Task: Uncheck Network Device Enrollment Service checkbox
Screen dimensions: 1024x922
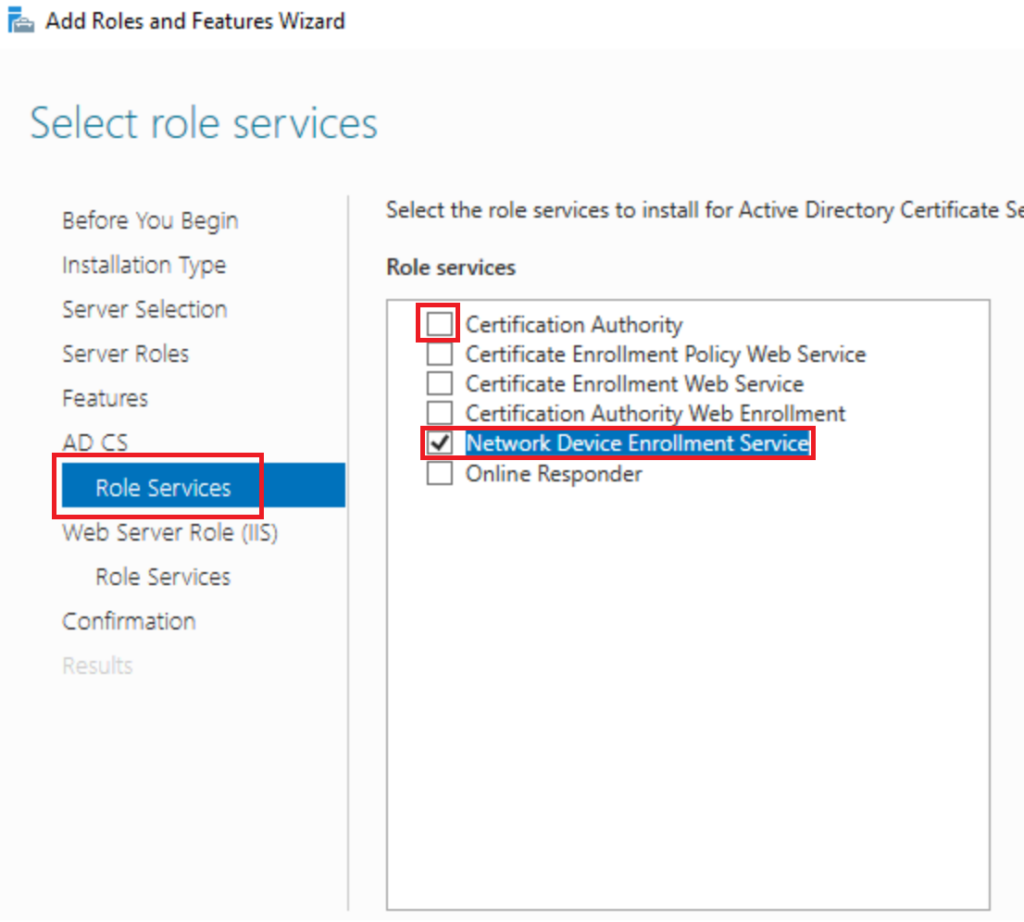Action: (x=440, y=443)
